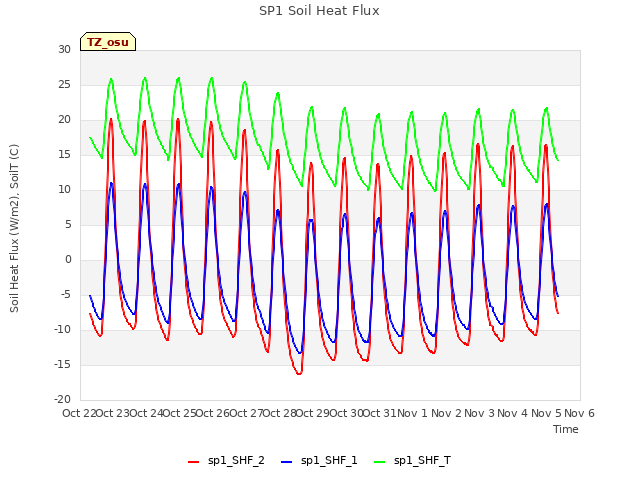Click the Oct 28 x-axis tick label
640x480 pixels.
[x=280, y=413]
